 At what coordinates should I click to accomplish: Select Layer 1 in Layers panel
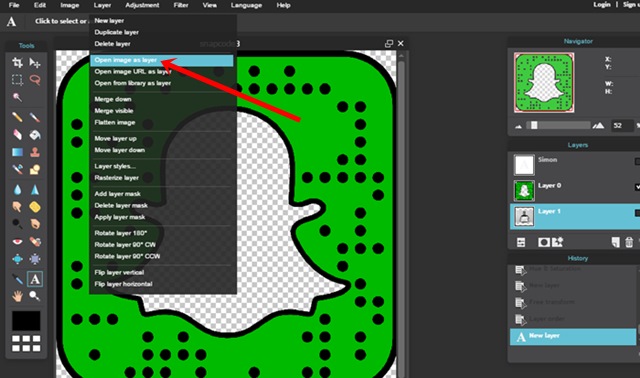point(575,216)
